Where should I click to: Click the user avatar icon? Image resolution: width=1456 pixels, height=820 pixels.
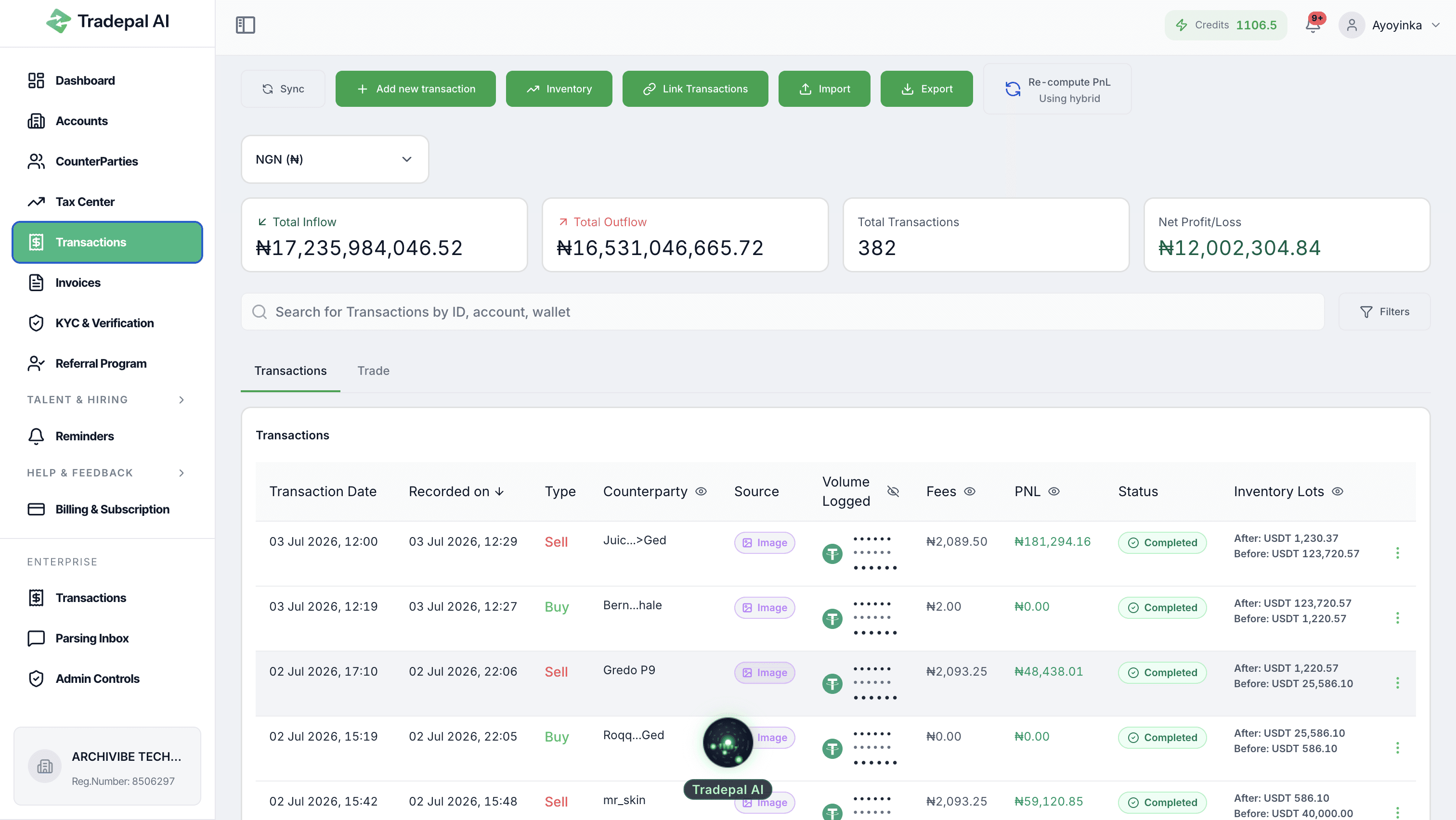[1352, 25]
